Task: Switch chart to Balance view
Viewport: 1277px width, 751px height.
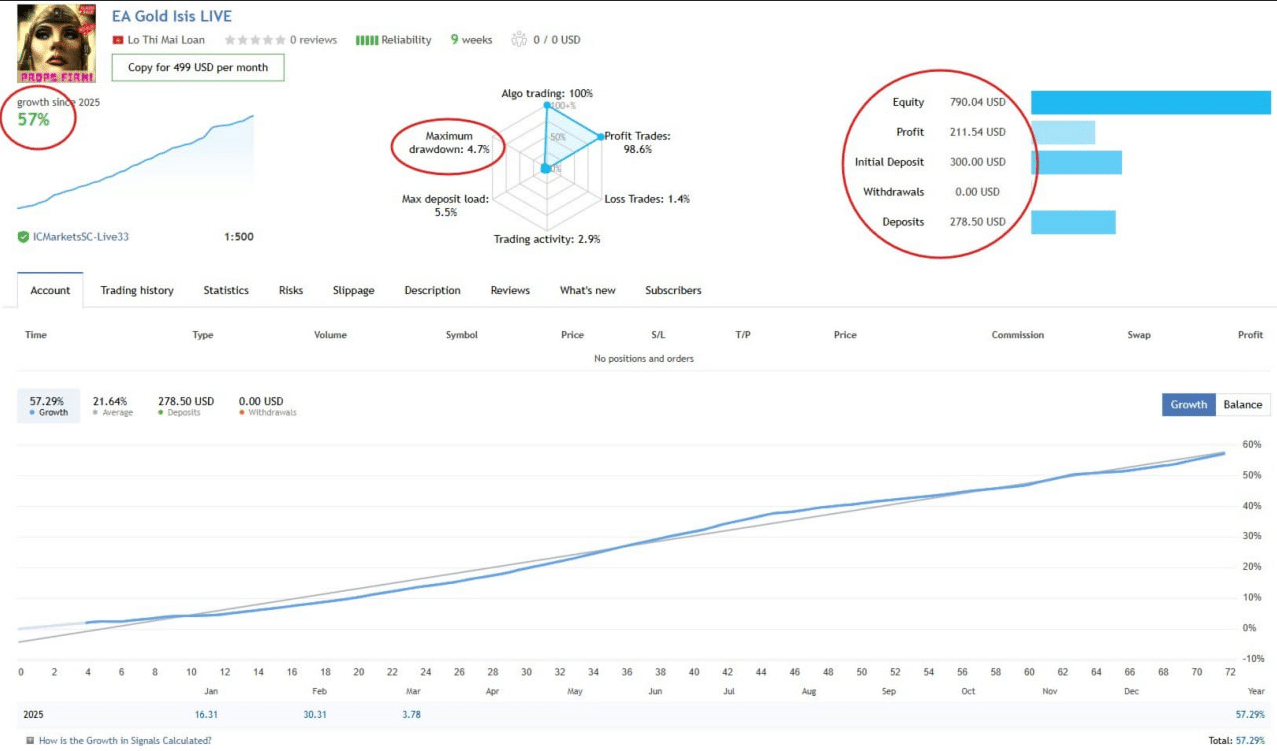Action: tap(1242, 405)
